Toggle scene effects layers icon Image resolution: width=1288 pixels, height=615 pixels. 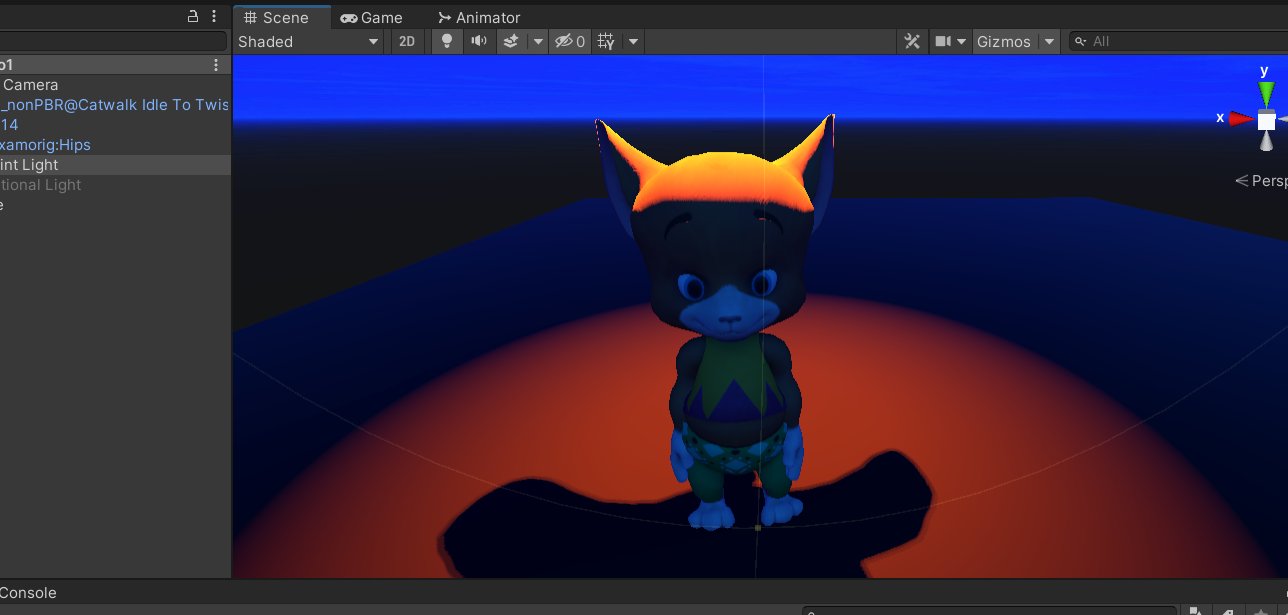coord(511,41)
